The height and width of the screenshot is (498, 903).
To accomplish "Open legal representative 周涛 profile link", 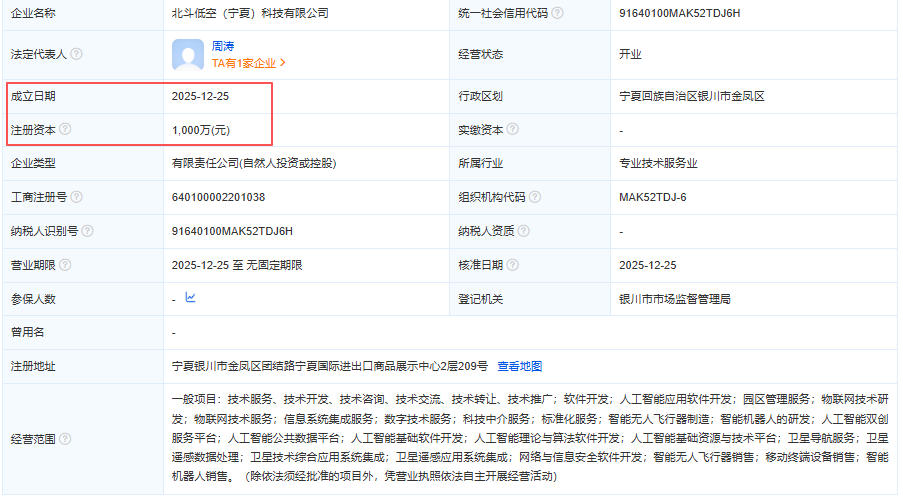I will tap(223, 46).
